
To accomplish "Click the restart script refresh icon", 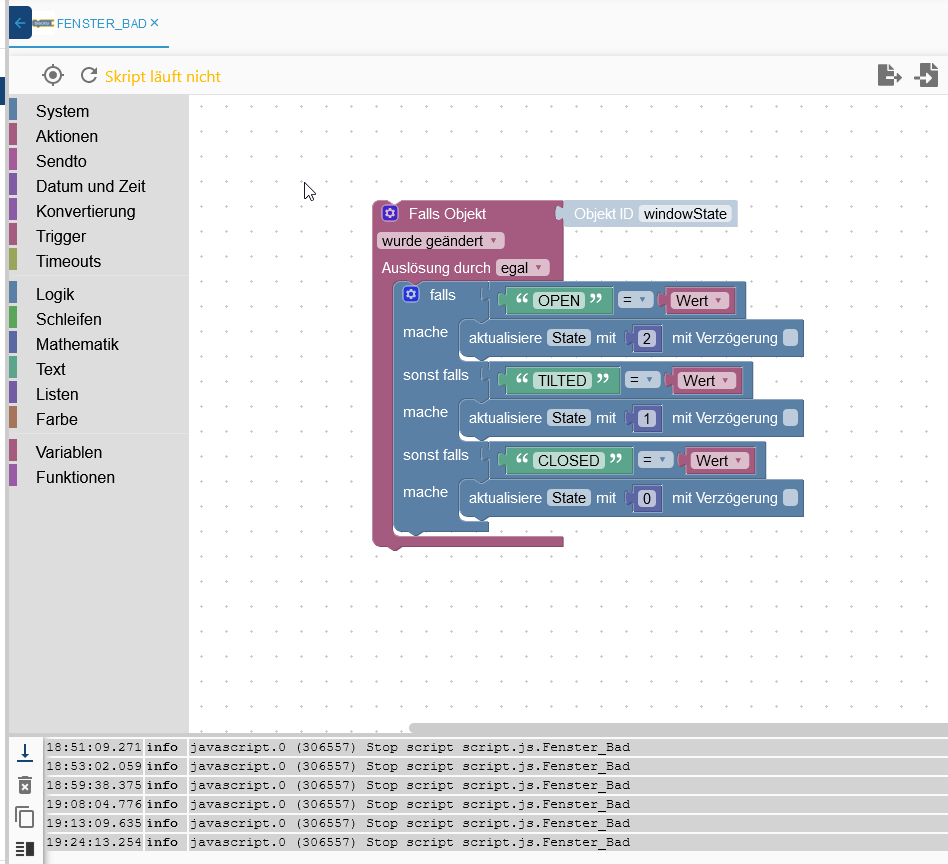I will (x=89, y=75).
